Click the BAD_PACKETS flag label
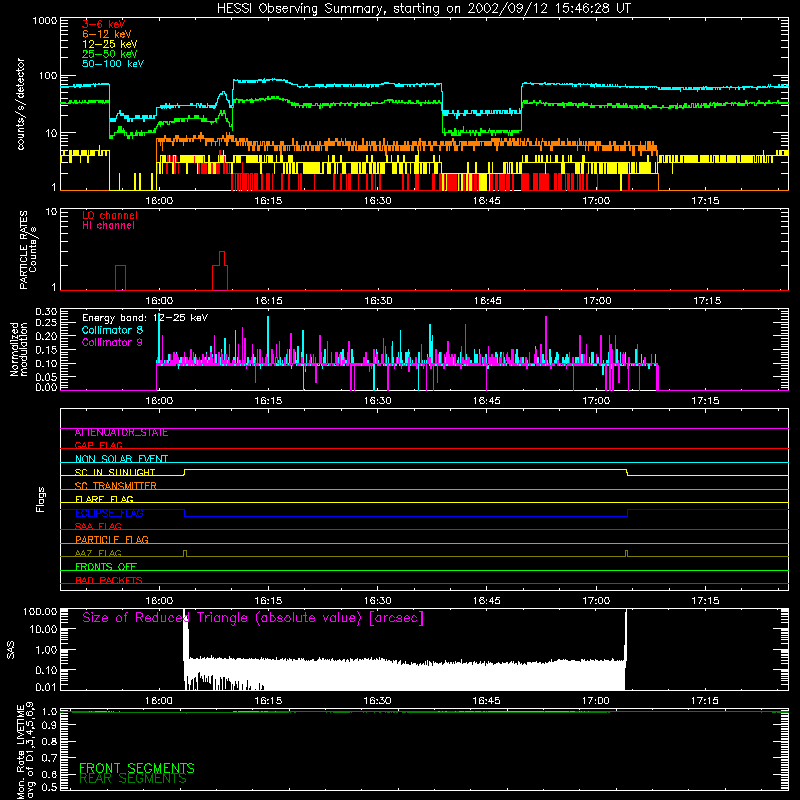This screenshot has width=800, height=800. 109,580
